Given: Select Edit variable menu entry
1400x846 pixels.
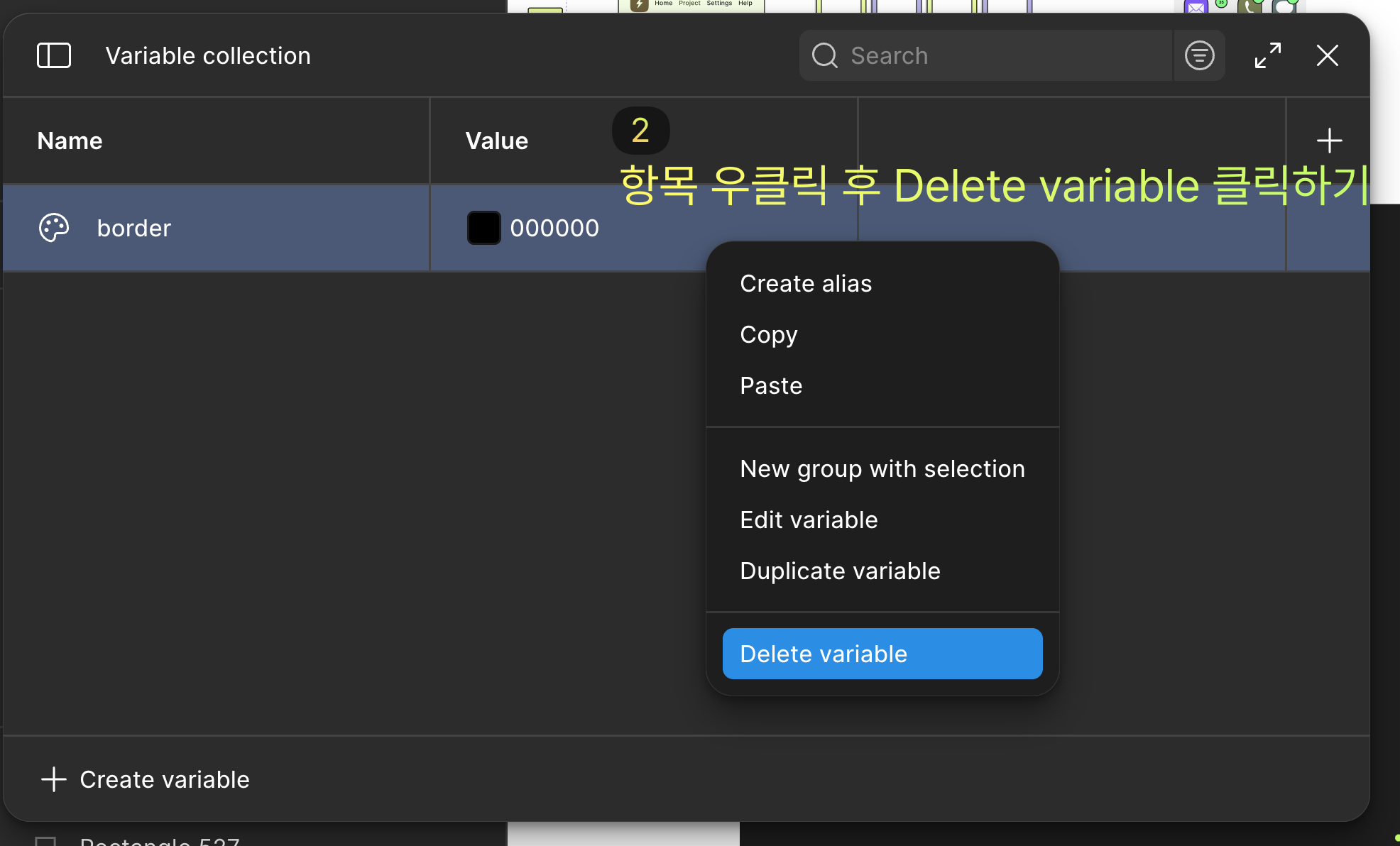Looking at the screenshot, I should (809, 520).
